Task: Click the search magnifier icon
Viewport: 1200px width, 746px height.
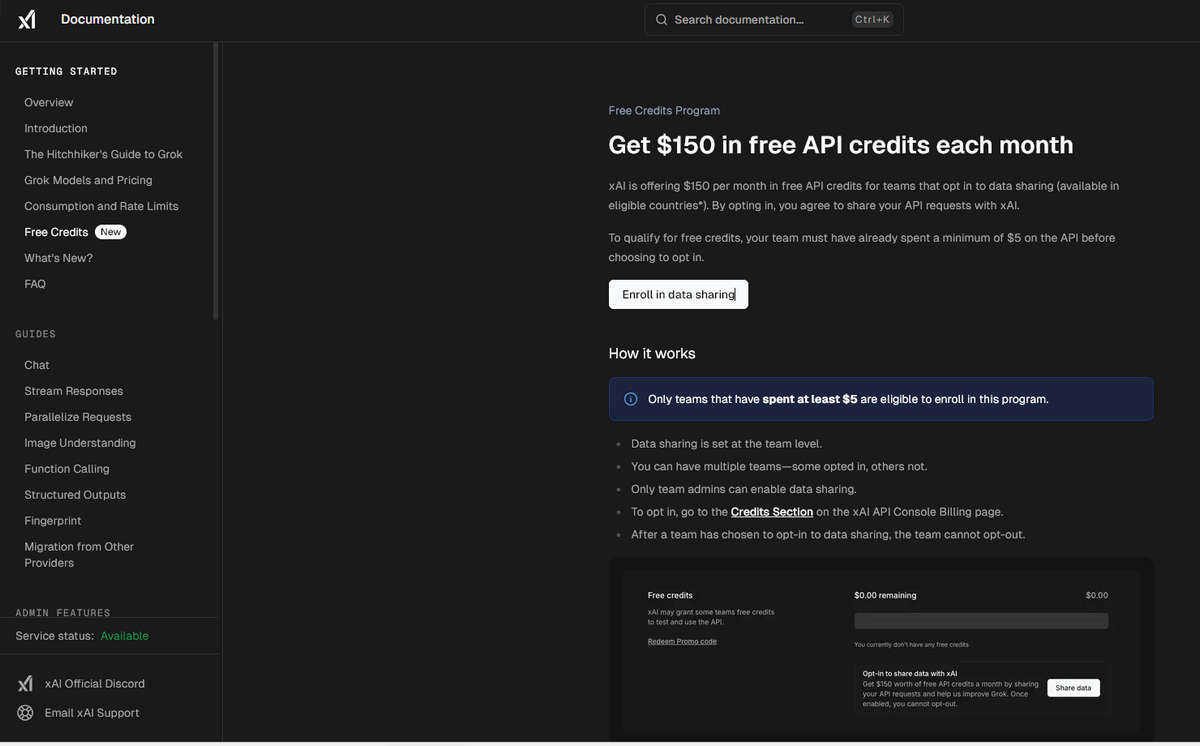Action: (661, 20)
